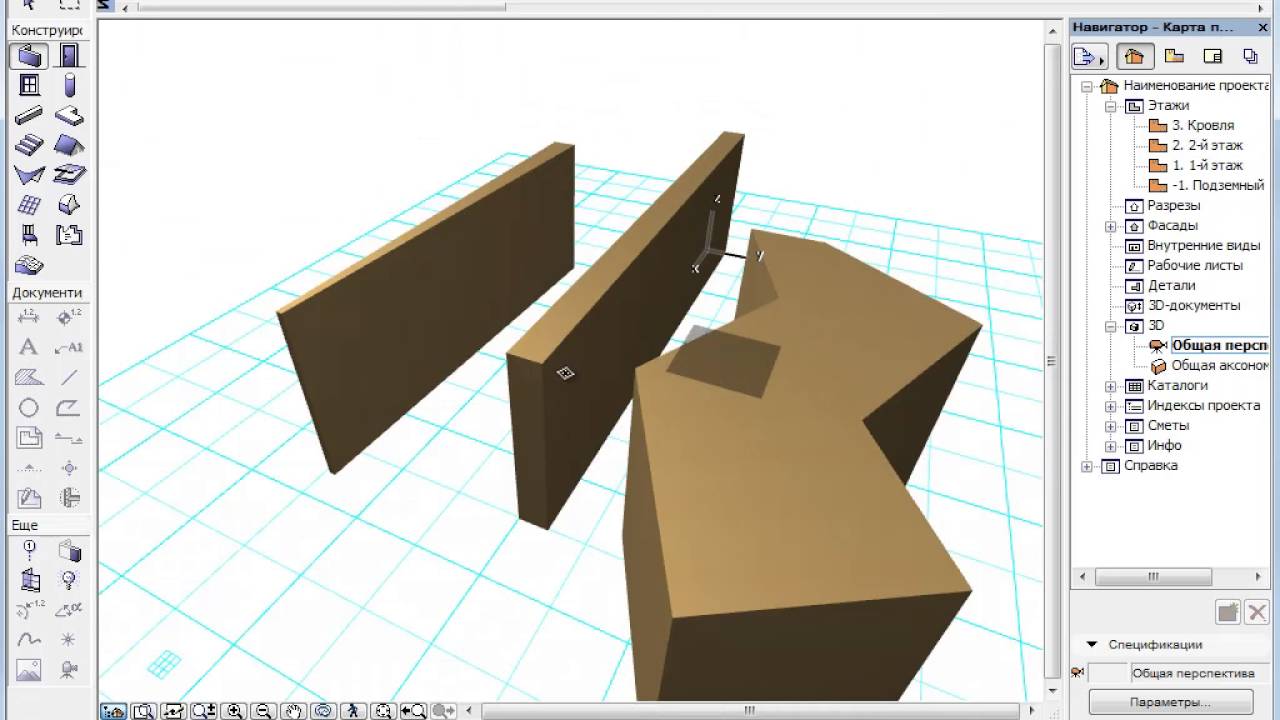Select the Label A1 tool
Screen dimensions: 1280x720
[69, 347]
